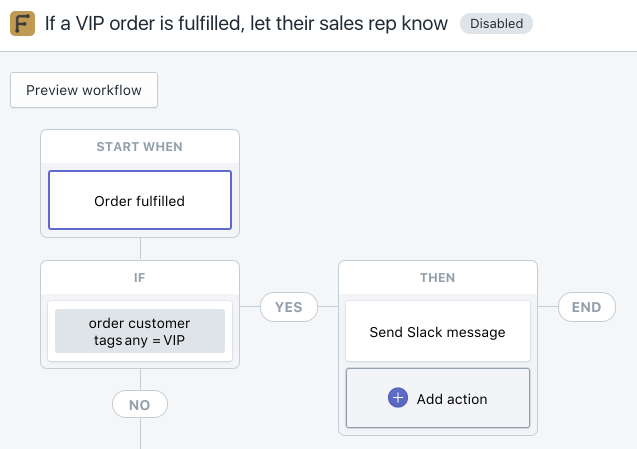637x449 pixels.
Task: Click the connector line between THEN and END
Action: click(547, 307)
